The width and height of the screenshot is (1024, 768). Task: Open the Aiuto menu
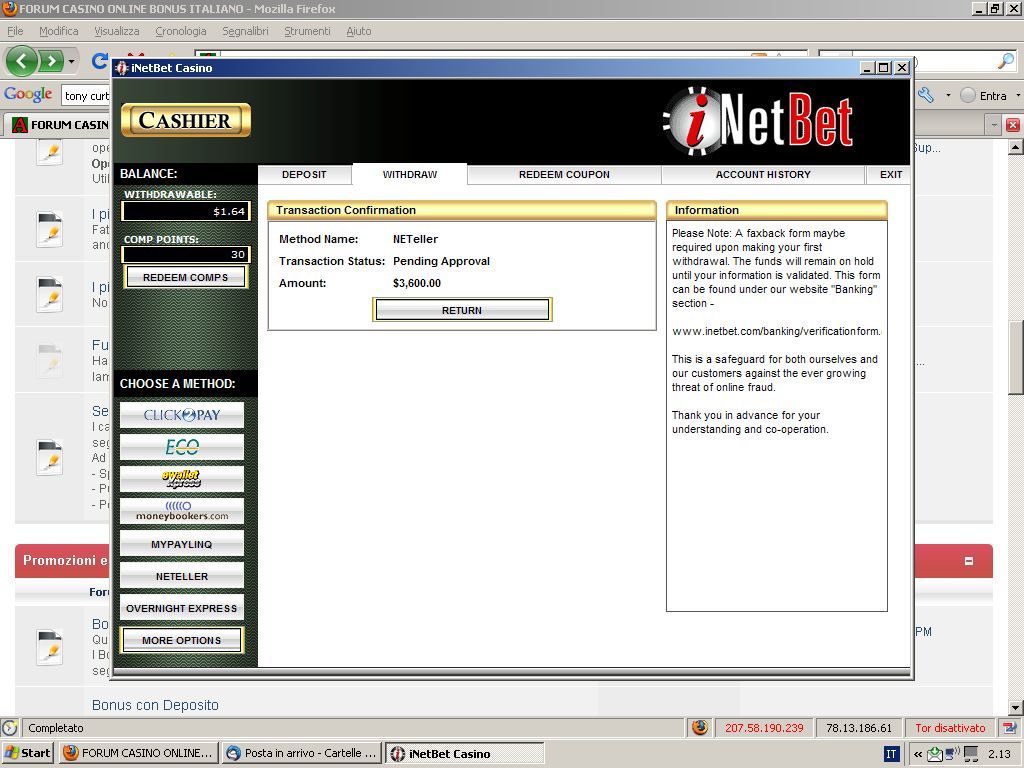click(359, 31)
